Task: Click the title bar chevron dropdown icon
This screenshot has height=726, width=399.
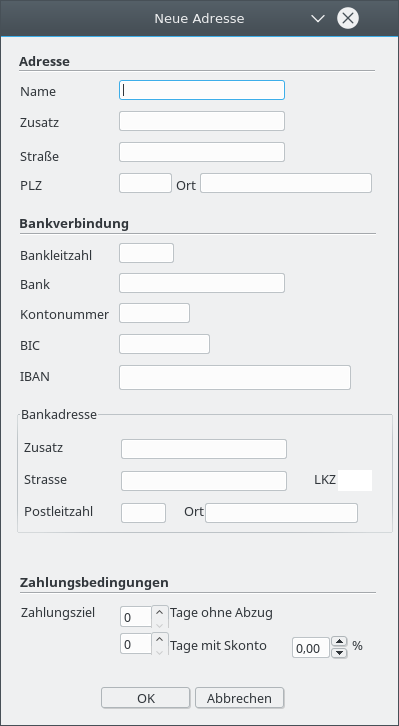Action: pos(318,19)
